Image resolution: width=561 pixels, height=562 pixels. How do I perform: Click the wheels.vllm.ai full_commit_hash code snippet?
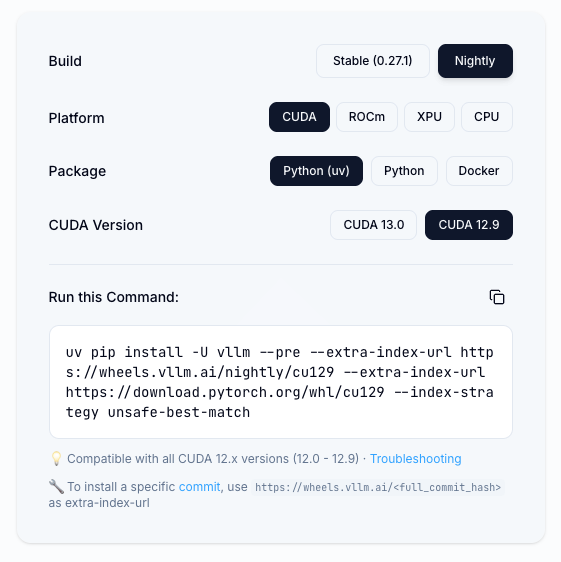tap(378, 487)
